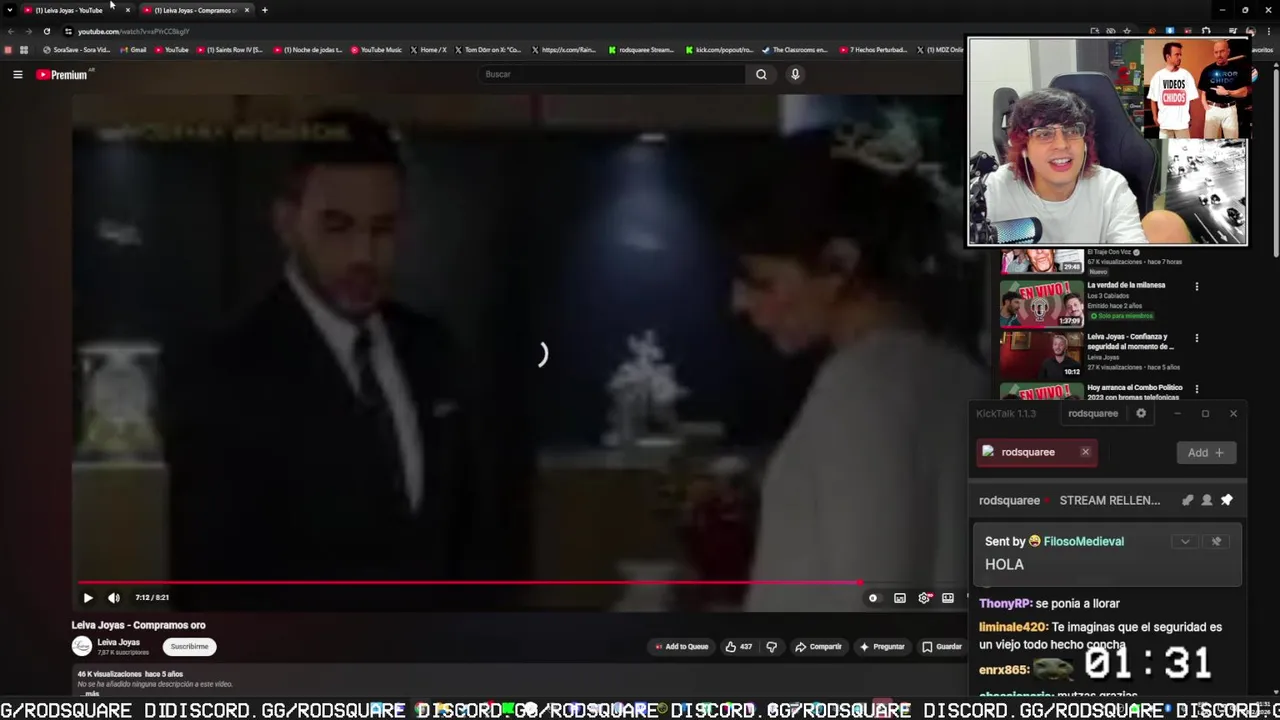
Task: Go back in browser history
Action: click(10, 31)
